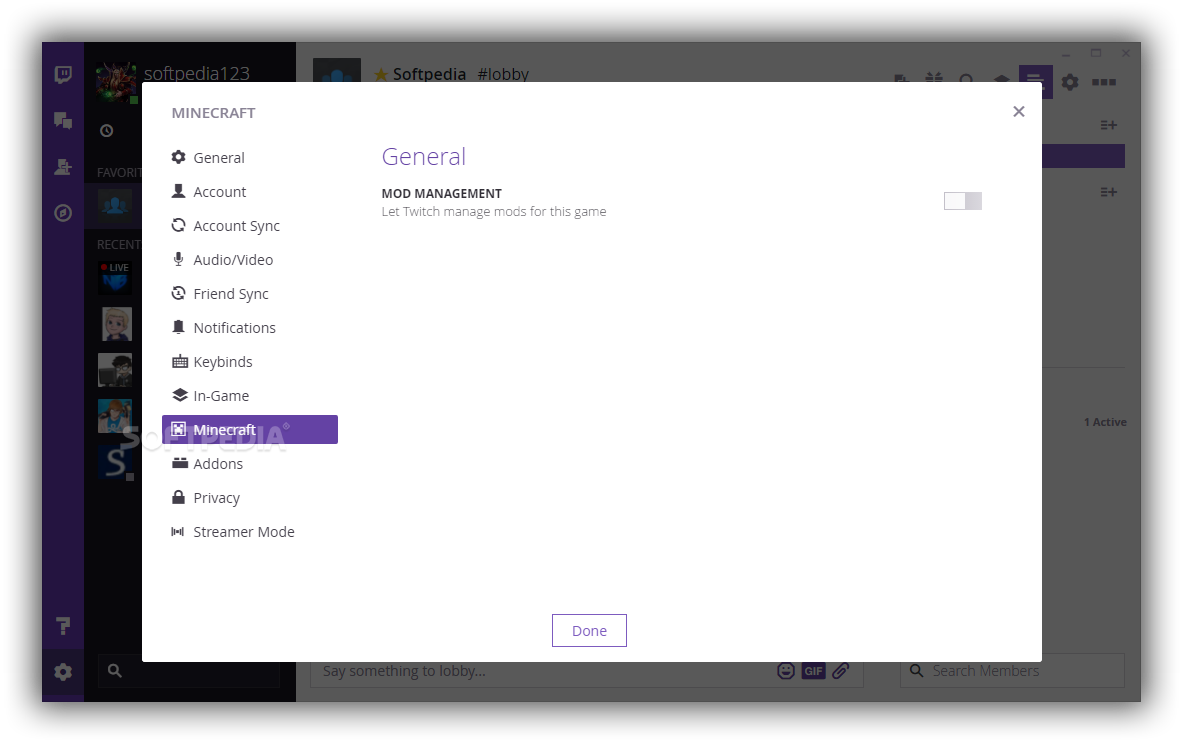1183x744 pixels.
Task: Click the search field in left panel
Action: (x=189, y=671)
